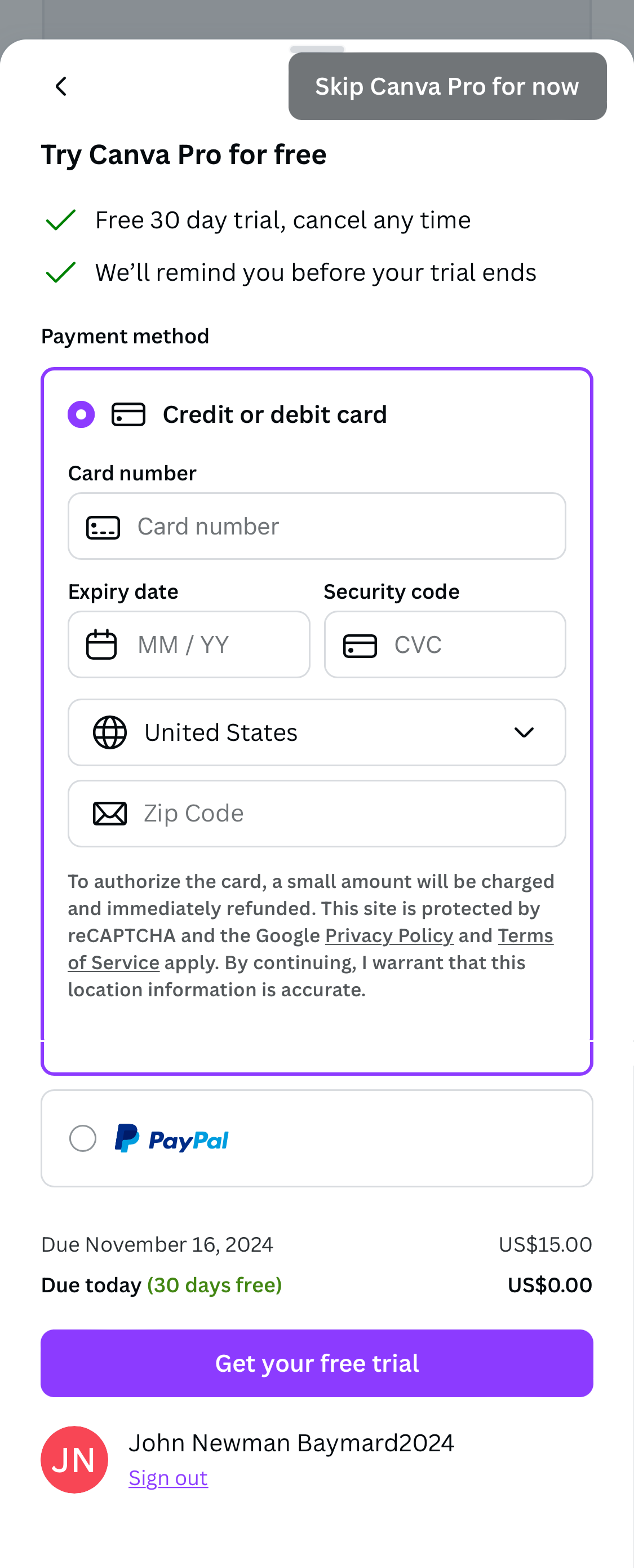Viewport: 634px width, 1568px height.
Task: Select the PayPal payment radio button
Action: (83, 1138)
